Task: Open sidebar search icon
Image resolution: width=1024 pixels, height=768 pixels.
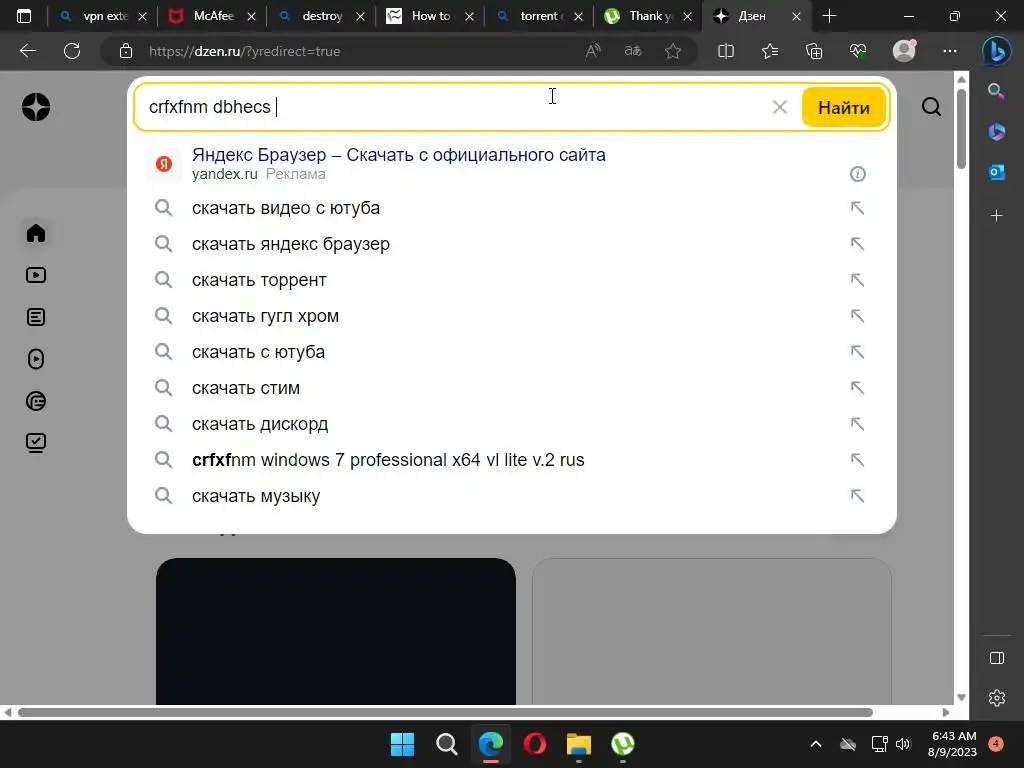Action: [996, 91]
